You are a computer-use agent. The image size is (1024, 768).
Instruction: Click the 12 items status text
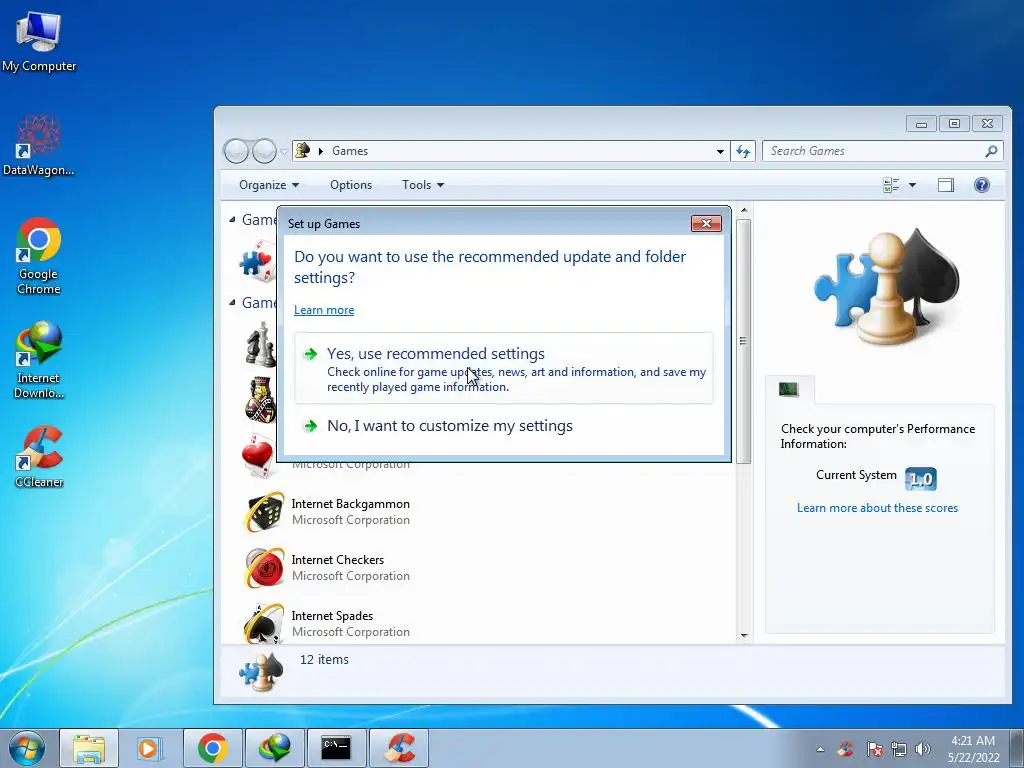tap(324, 660)
